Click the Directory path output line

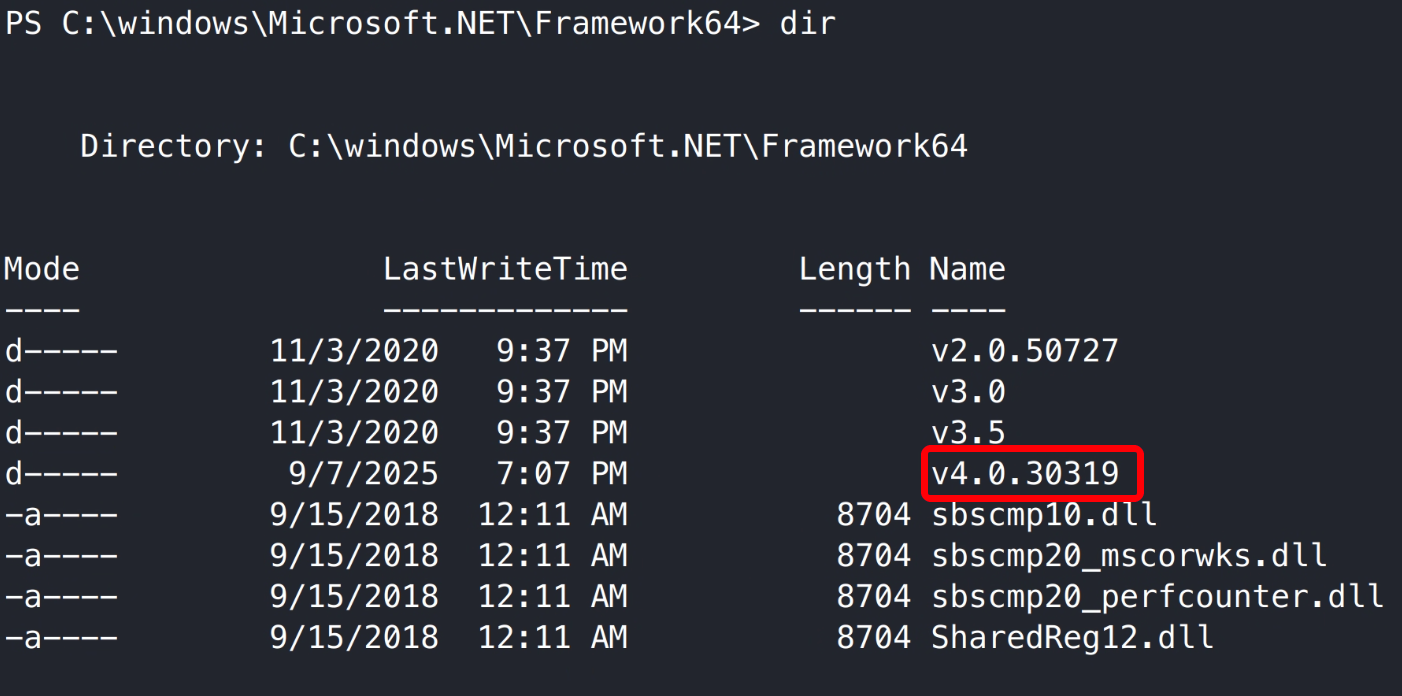click(524, 147)
